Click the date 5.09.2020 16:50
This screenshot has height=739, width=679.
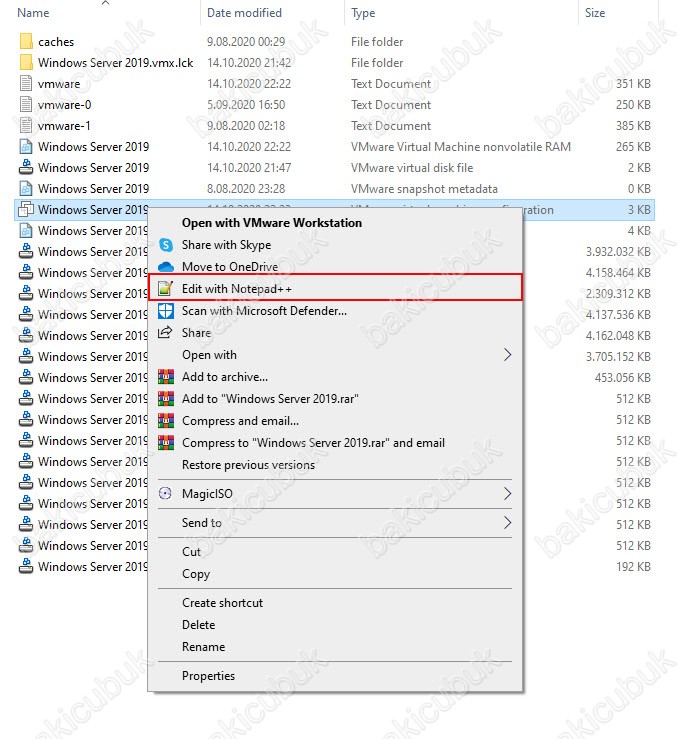[x=246, y=105]
